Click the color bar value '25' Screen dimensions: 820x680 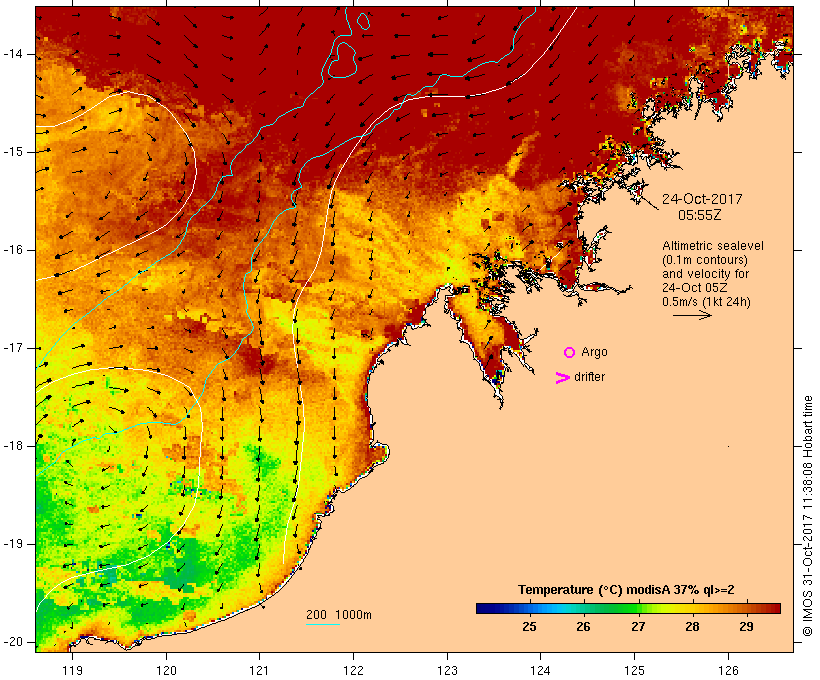coord(529,626)
